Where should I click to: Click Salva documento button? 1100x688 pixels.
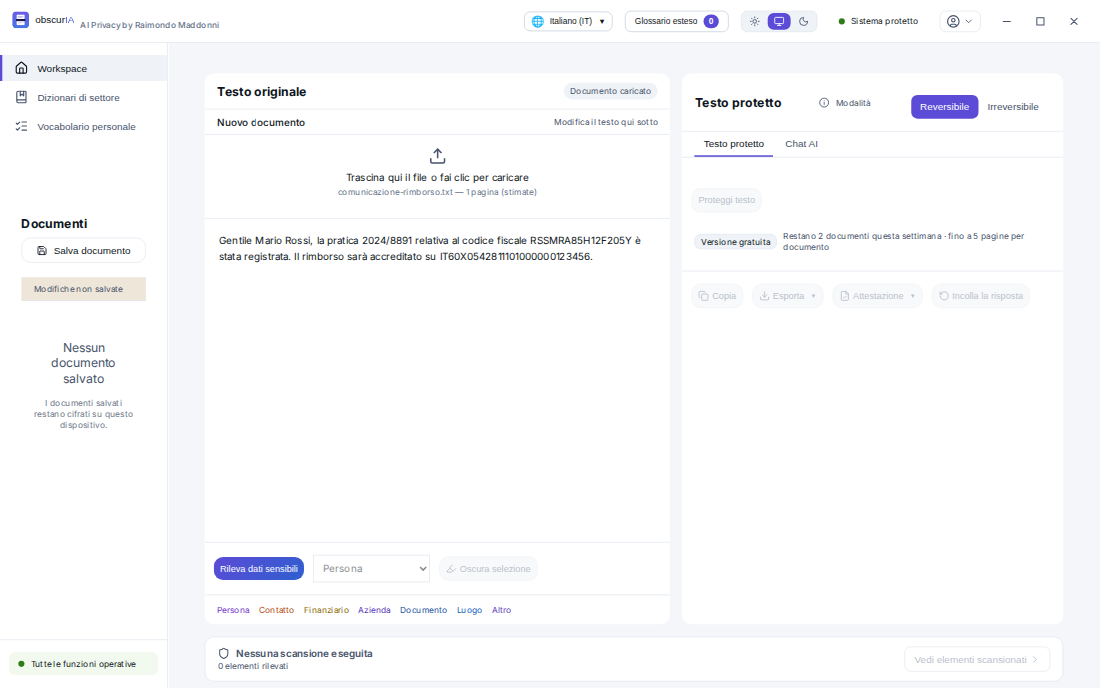tap(83, 250)
